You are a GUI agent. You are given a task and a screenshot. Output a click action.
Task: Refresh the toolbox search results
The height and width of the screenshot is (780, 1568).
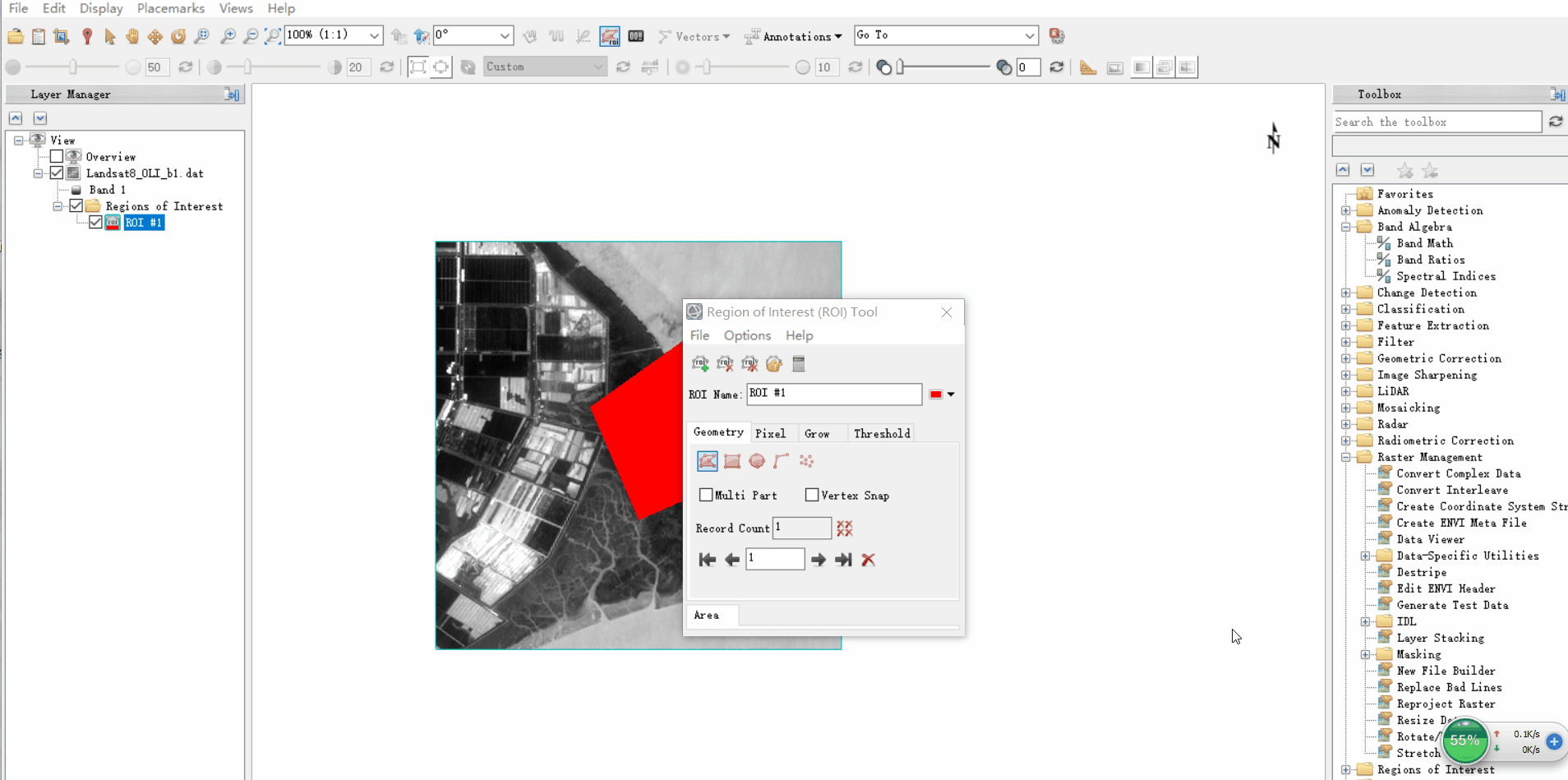tap(1556, 122)
